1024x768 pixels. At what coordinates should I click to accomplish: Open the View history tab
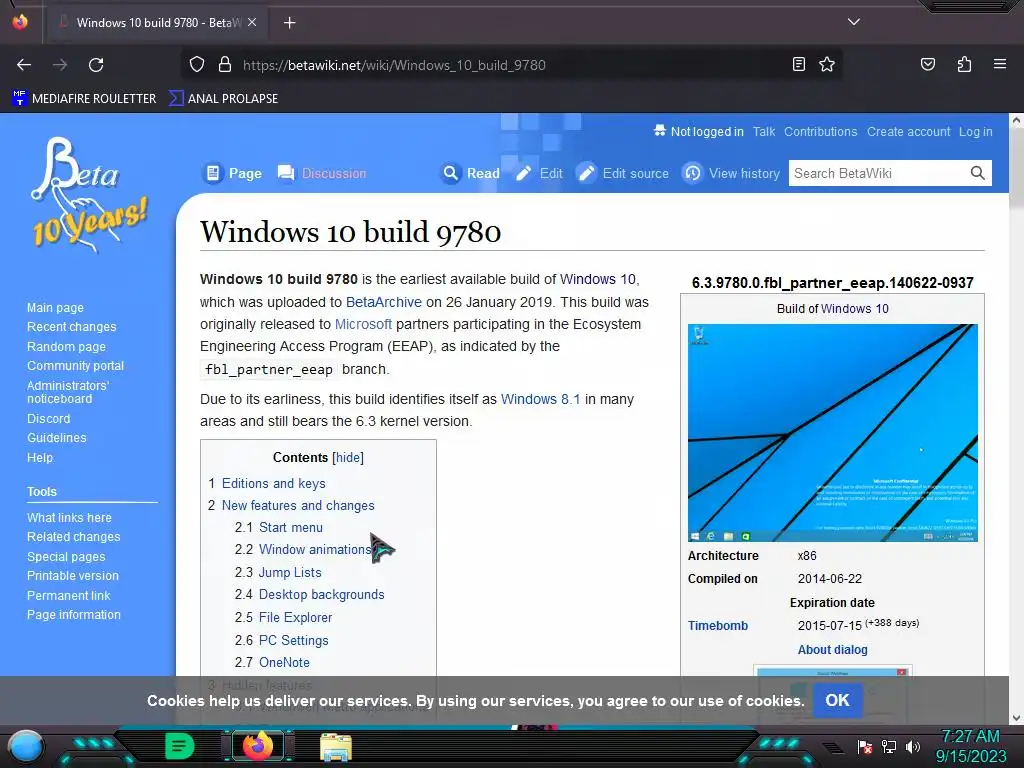pyautogui.click(x=731, y=173)
